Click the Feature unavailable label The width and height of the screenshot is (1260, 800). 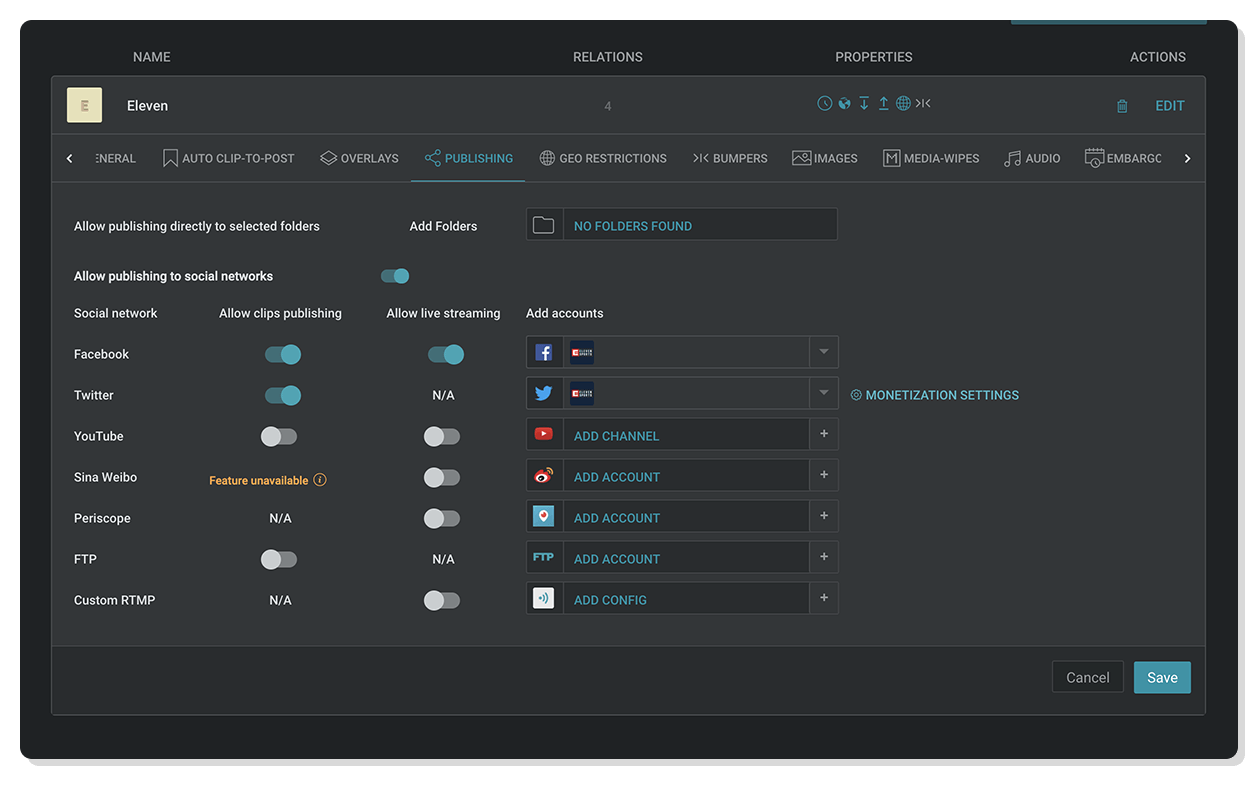tap(258, 481)
